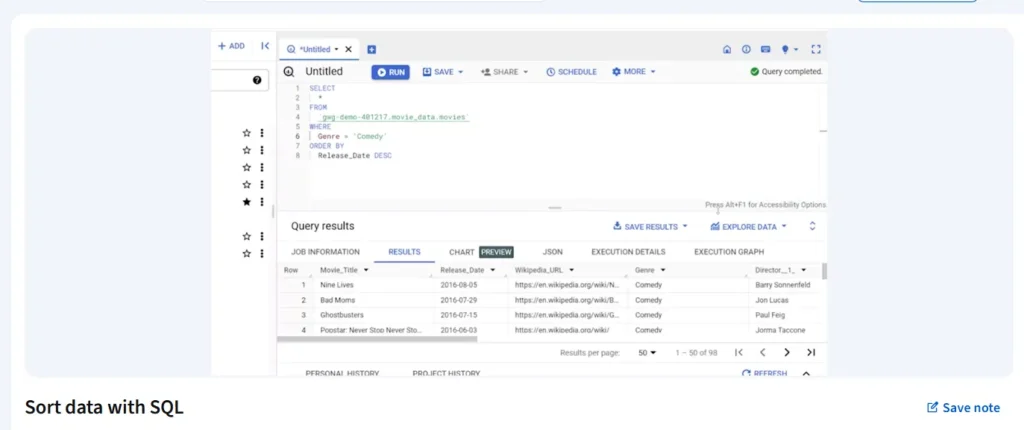
Task: Select the RESULTS tab
Action: pos(404,252)
